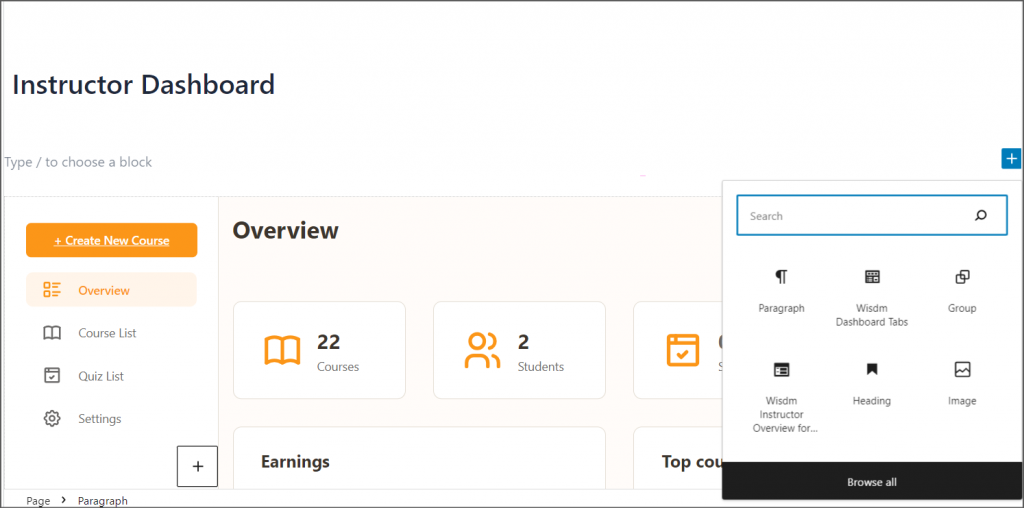Click the Page breadcrumb item
Screen dimensions: 1024x508
pyautogui.click(x=38, y=501)
